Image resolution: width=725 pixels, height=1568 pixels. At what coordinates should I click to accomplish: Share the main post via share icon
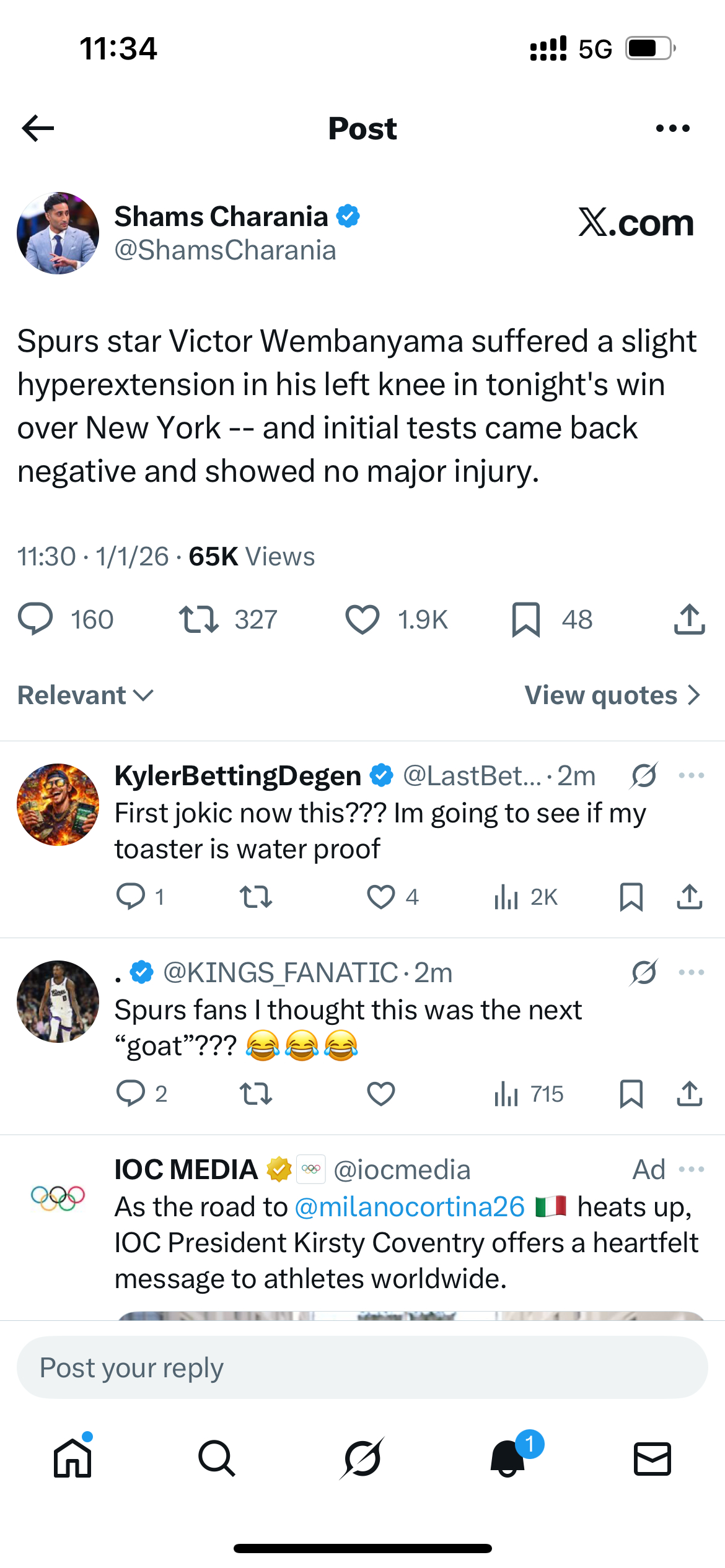coord(689,619)
